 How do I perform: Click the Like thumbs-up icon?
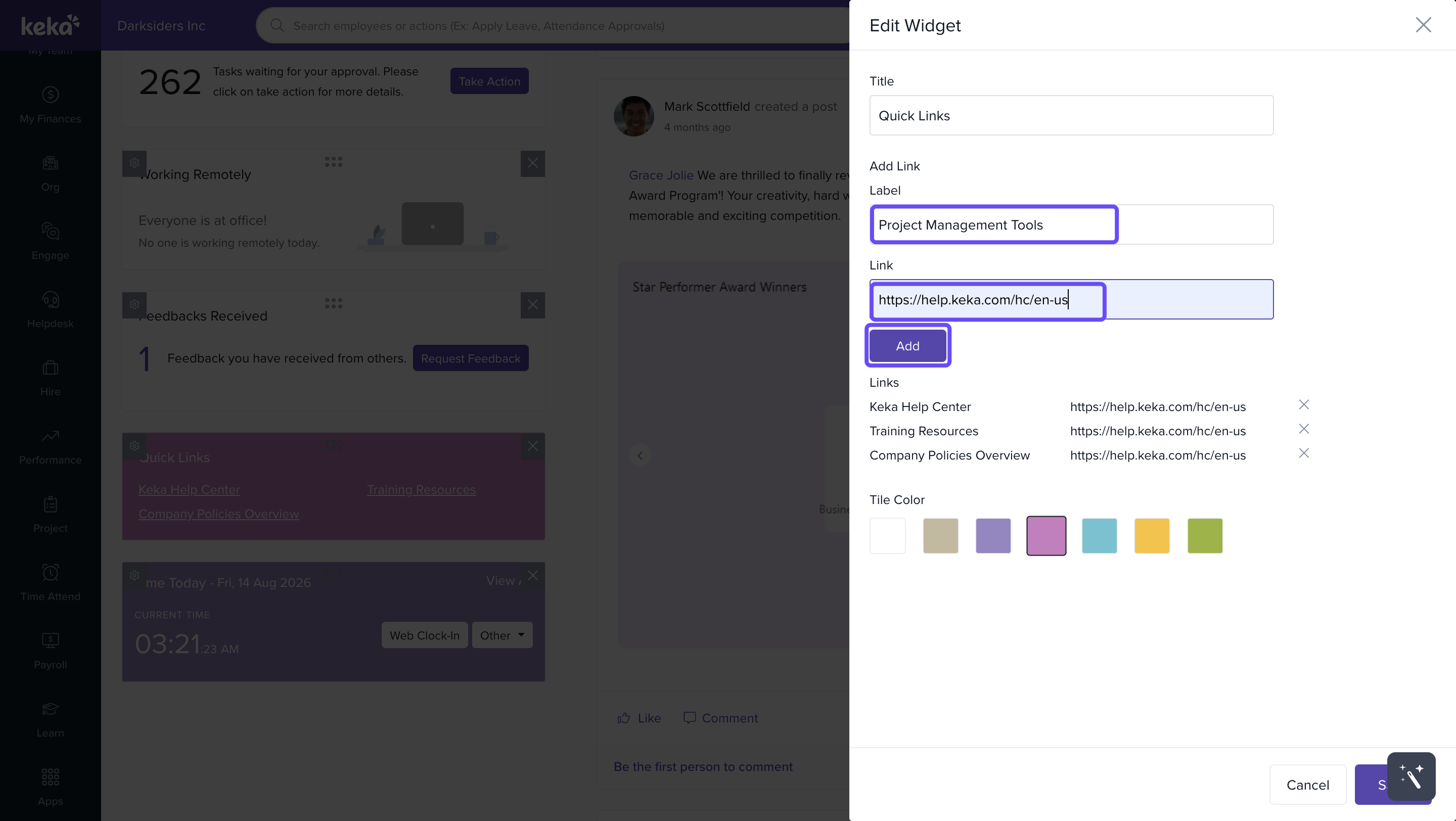click(x=623, y=718)
